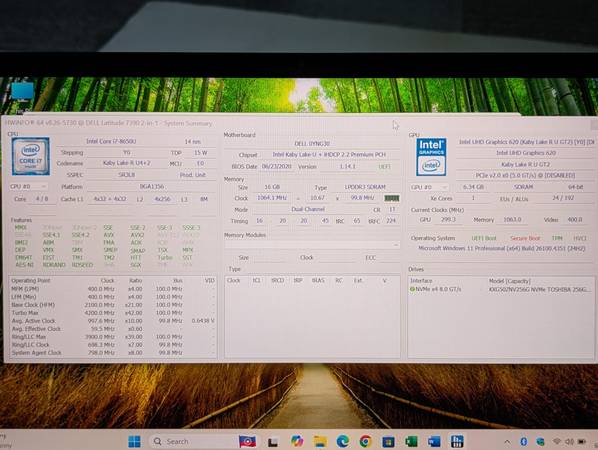
Task: Click the battery tray icon
Action: (x=582, y=442)
